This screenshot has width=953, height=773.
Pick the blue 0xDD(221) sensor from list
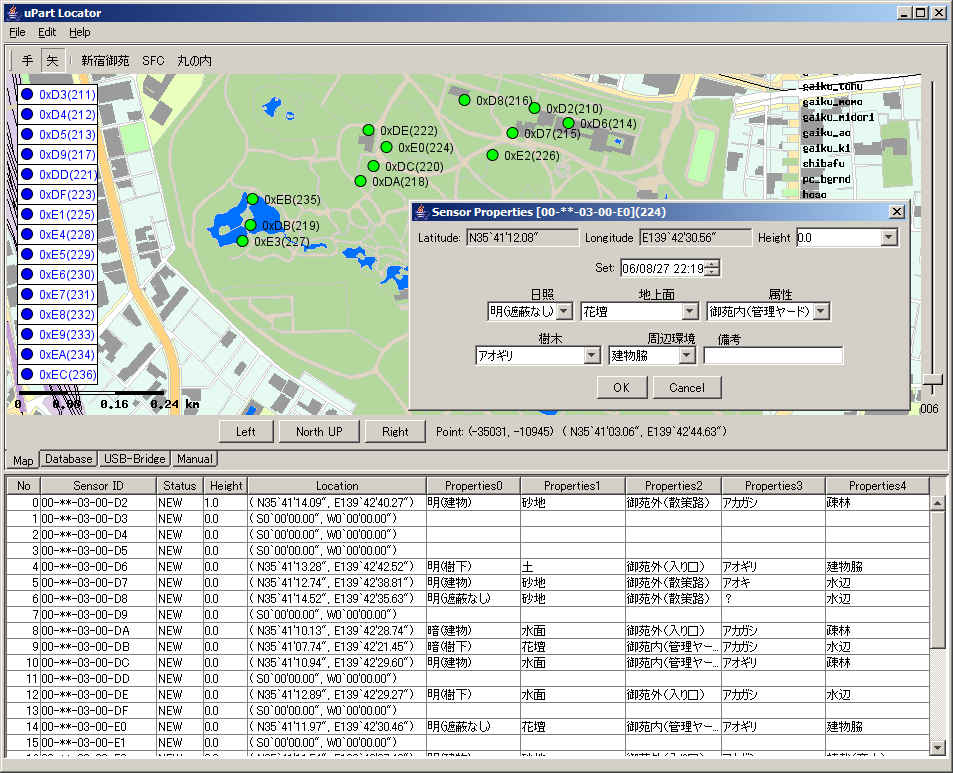click(27, 174)
